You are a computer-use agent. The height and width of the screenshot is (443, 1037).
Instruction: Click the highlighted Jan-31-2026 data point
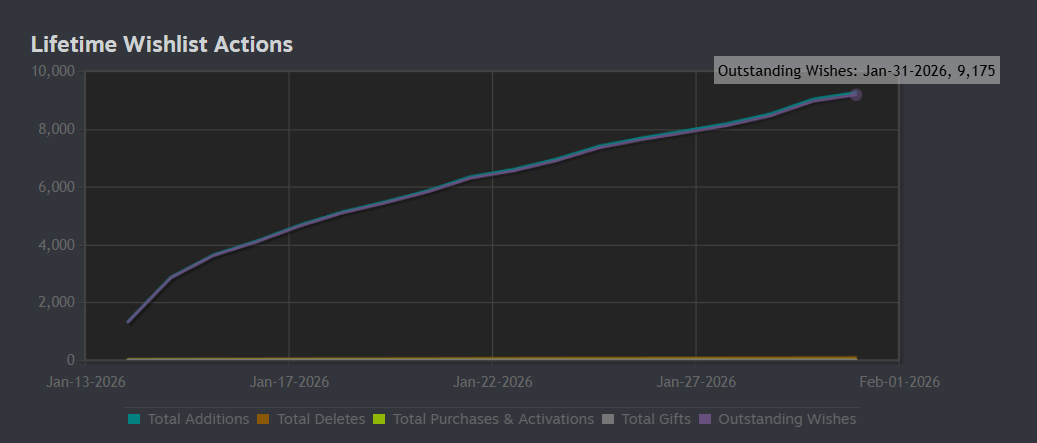click(856, 94)
